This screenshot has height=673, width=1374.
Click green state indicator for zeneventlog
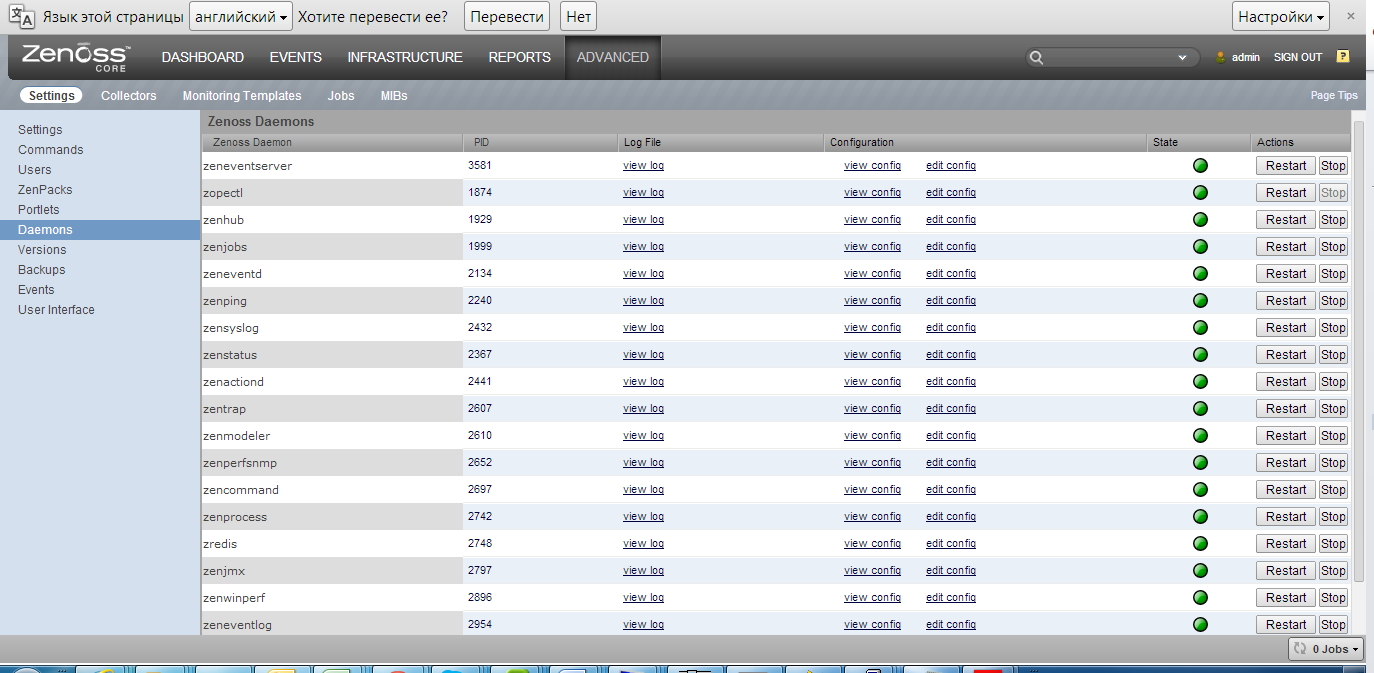pyautogui.click(x=1200, y=625)
